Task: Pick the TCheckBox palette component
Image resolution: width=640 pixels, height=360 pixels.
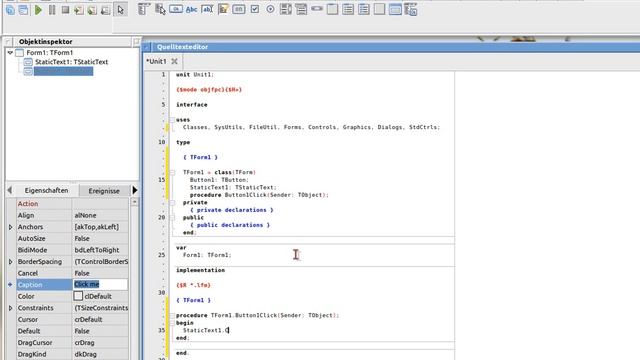Action: tap(255, 9)
